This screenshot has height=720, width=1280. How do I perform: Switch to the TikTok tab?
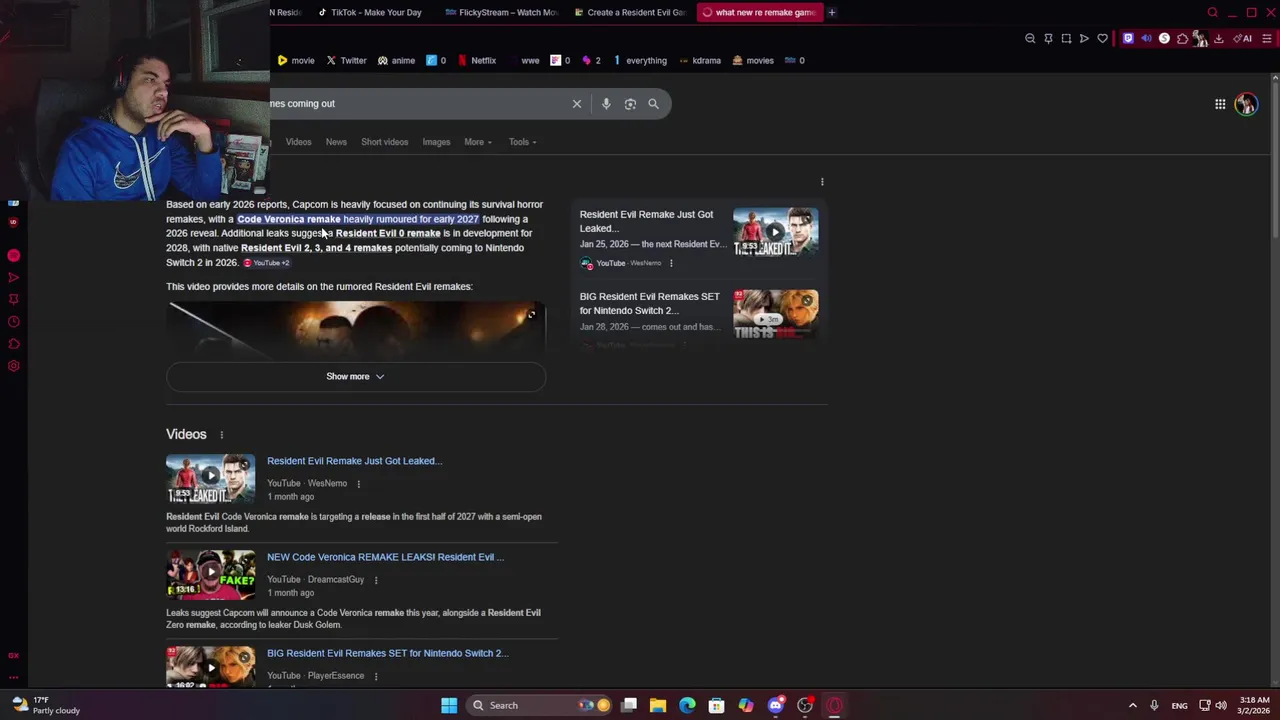point(368,13)
